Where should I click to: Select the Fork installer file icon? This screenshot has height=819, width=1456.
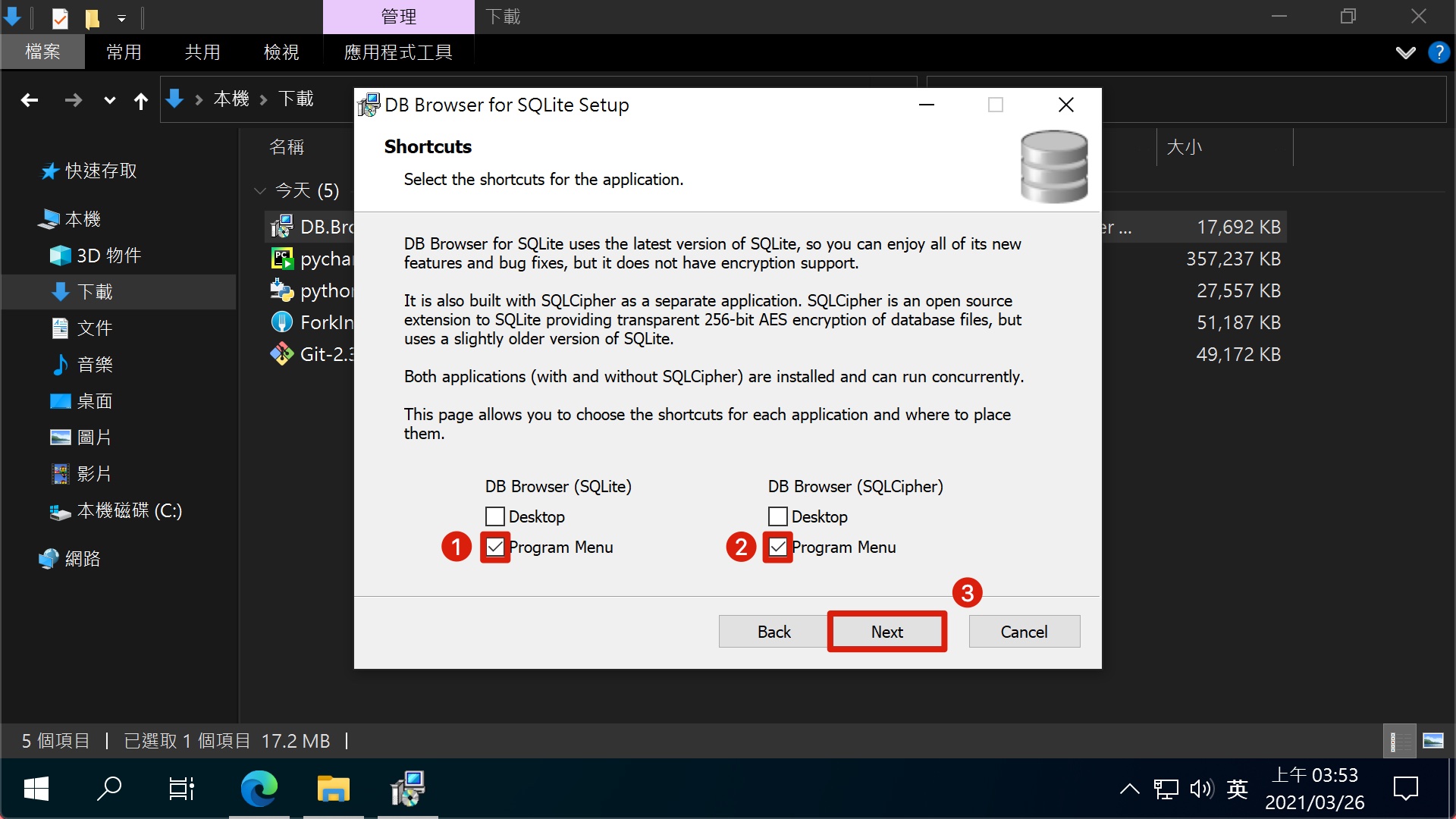coord(282,322)
